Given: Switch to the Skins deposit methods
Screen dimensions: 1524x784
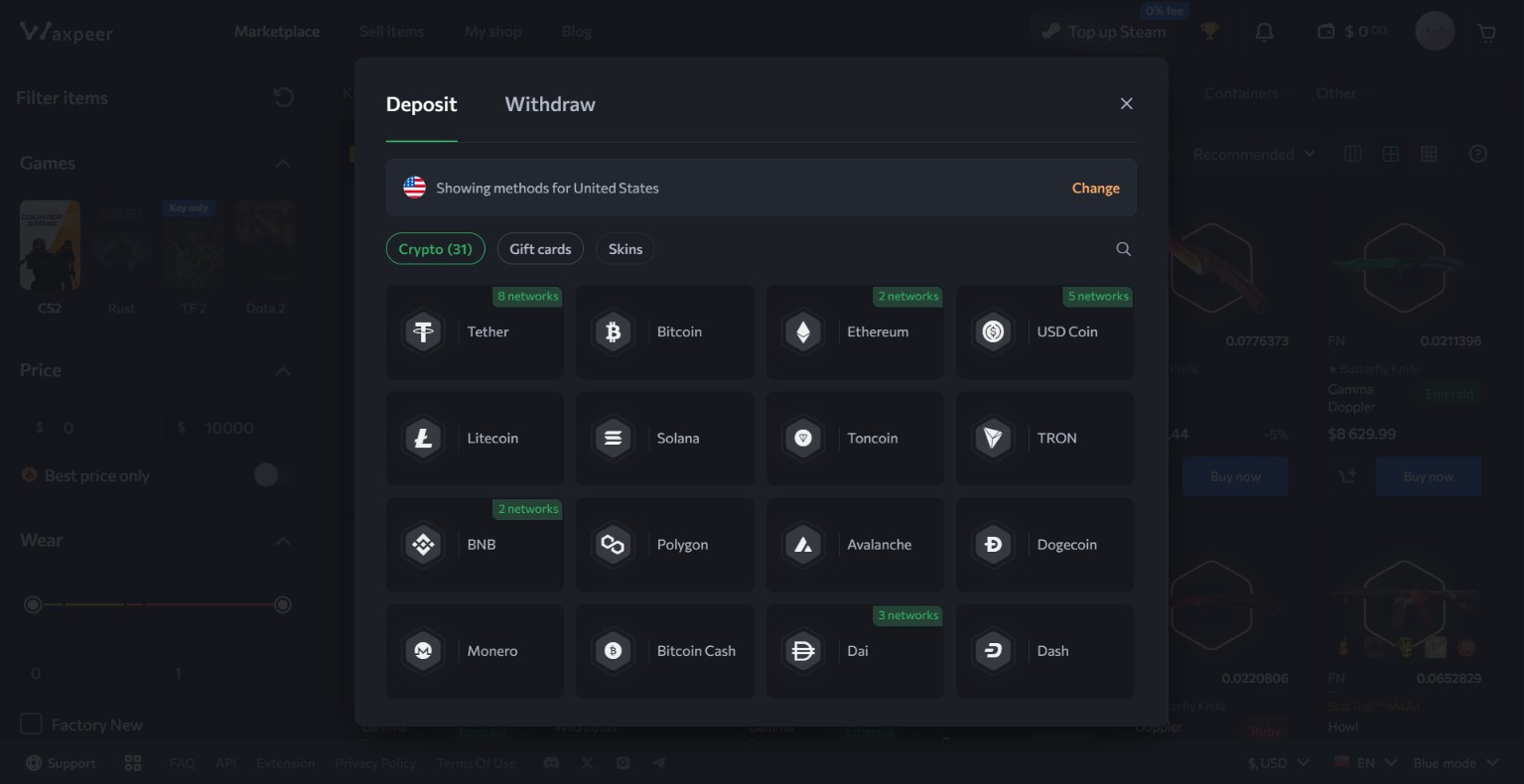Looking at the screenshot, I should (625, 249).
